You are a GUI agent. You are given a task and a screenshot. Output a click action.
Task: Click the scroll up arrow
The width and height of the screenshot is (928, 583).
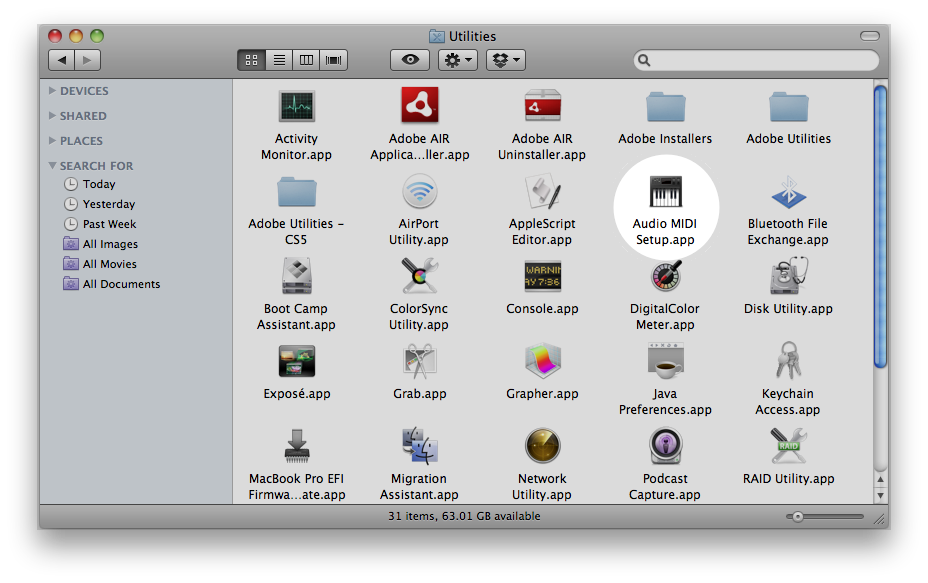[x=881, y=479]
